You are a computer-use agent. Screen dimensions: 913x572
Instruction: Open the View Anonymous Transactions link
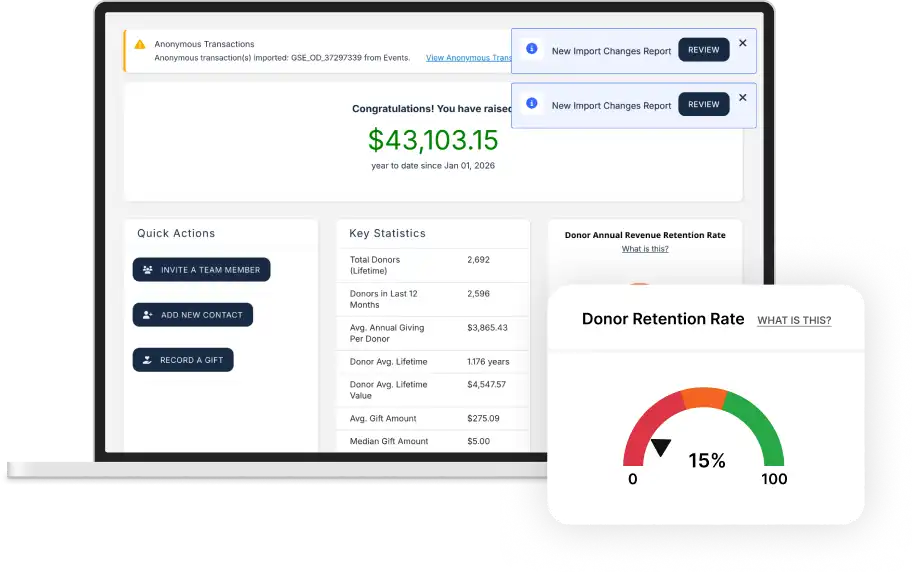coord(469,58)
